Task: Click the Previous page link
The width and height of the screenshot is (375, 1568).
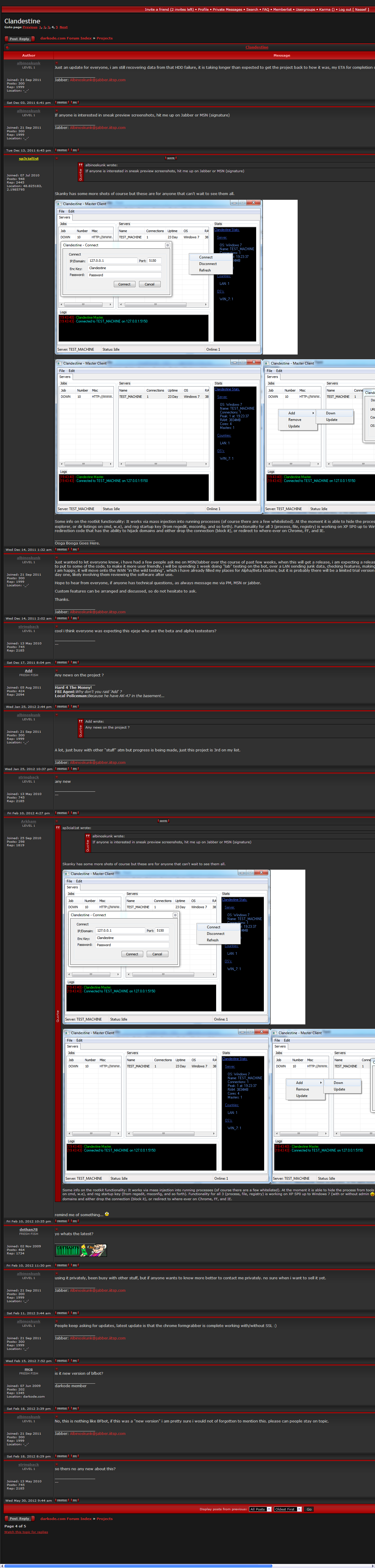Action: (x=30, y=27)
